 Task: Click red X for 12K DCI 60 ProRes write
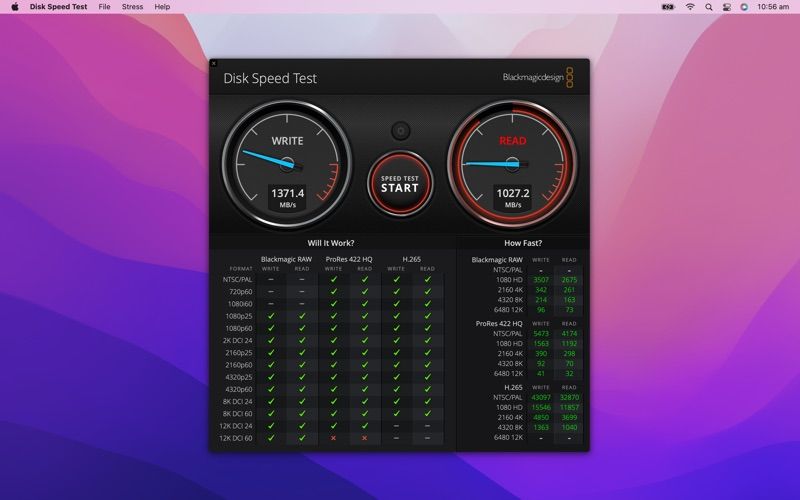[333, 438]
